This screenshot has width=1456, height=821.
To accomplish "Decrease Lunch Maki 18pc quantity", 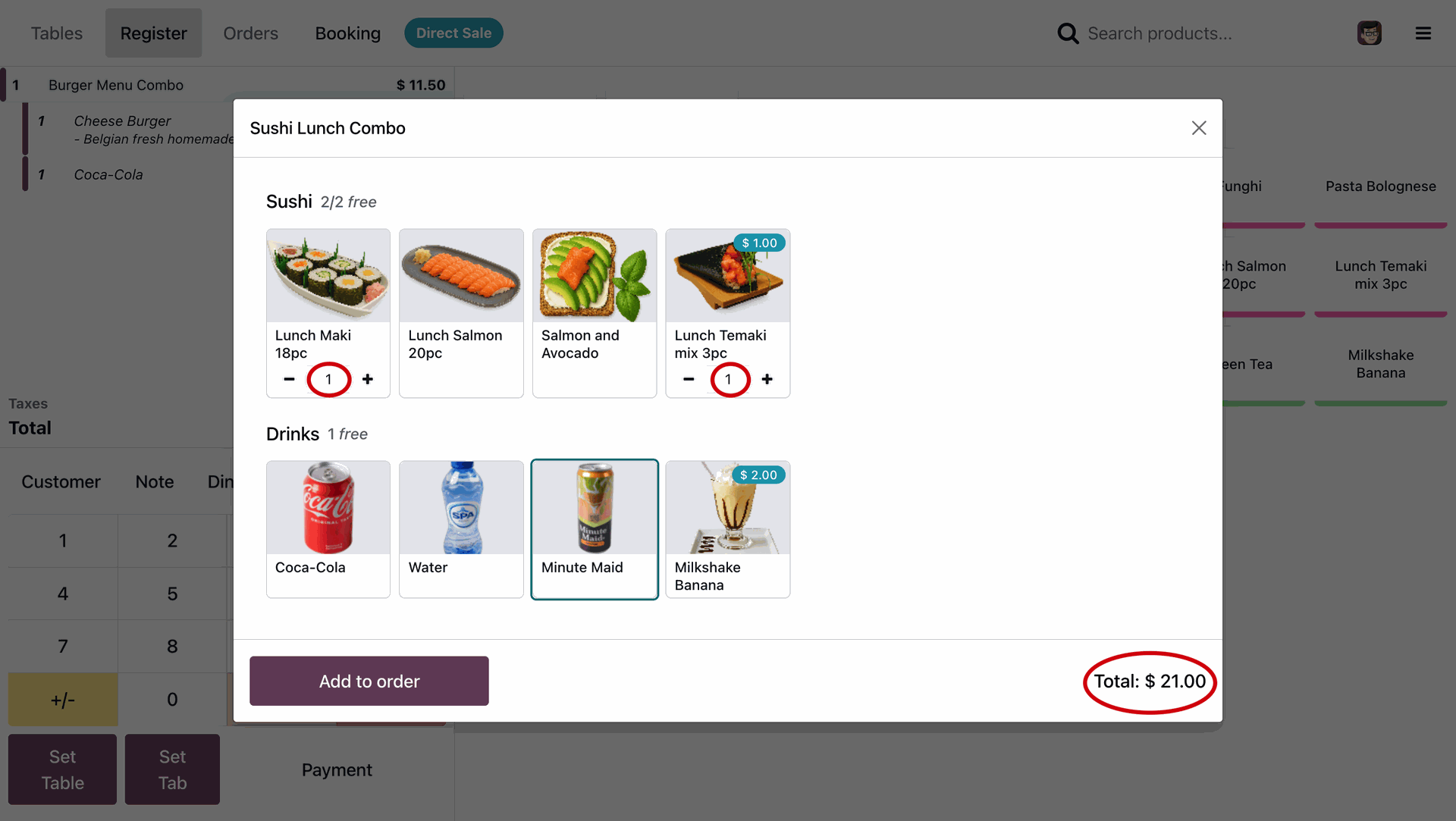I will [x=289, y=379].
